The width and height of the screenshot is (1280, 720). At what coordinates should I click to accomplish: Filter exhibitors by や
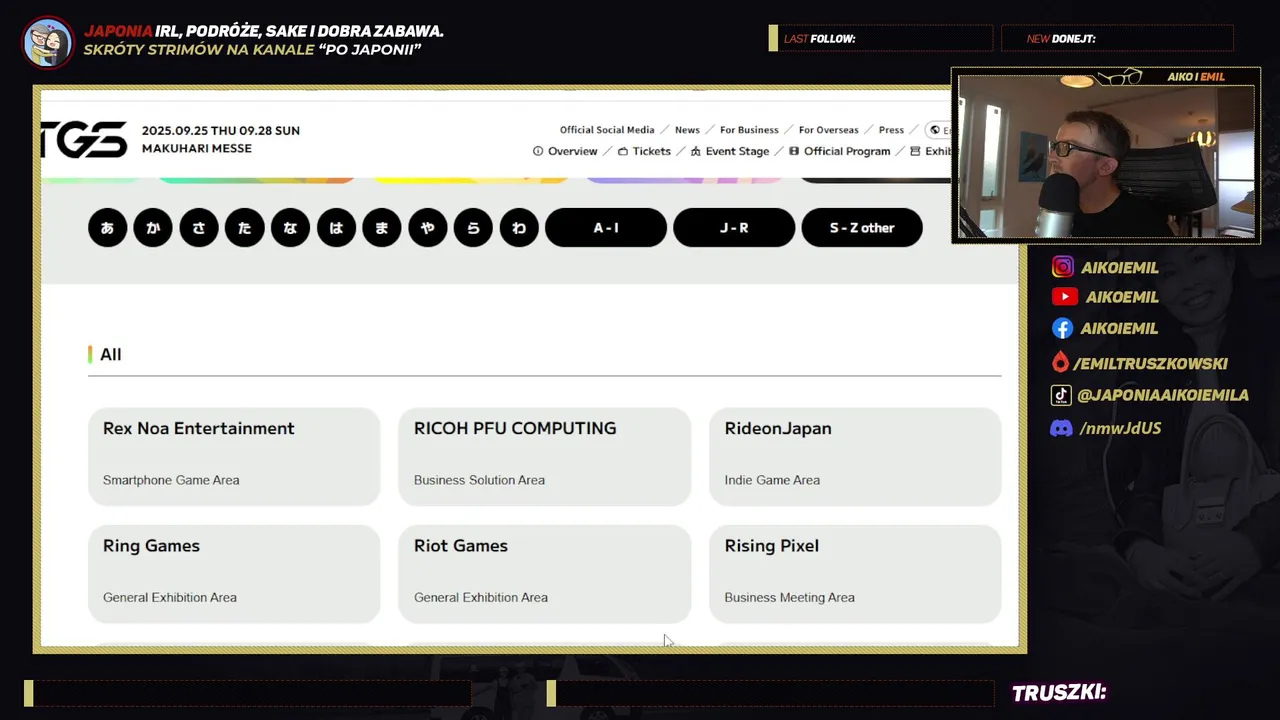[427, 228]
